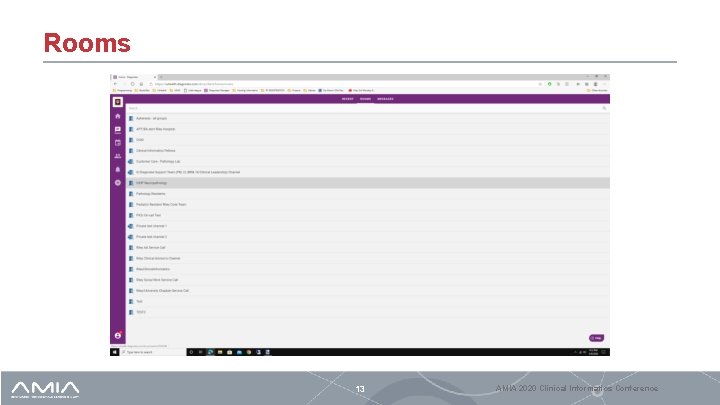The height and width of the screenshot is (405, 720).
Task: Focus the room search field
Action: (x=364, y=108)
